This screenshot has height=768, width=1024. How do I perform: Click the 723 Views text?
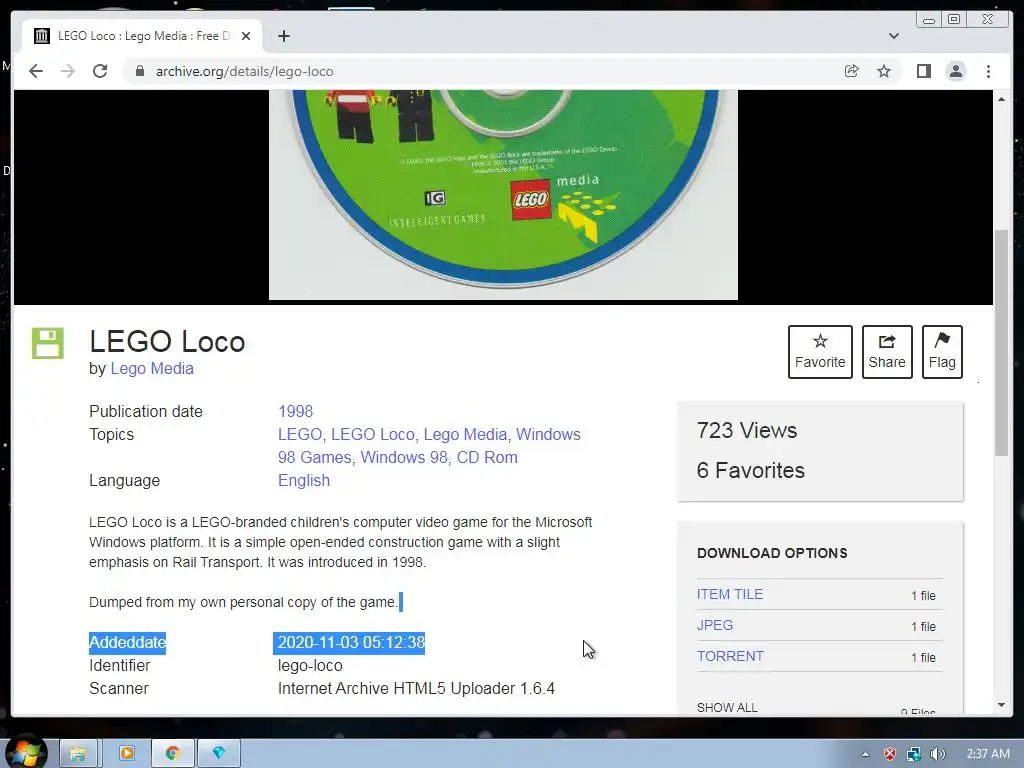coord(746,430)
